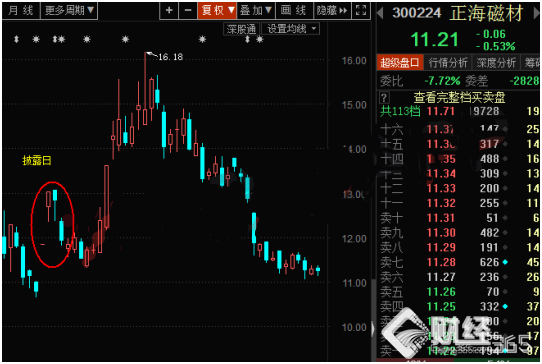
Task: Open the 复权 dropdown
Action: (217, 10)
